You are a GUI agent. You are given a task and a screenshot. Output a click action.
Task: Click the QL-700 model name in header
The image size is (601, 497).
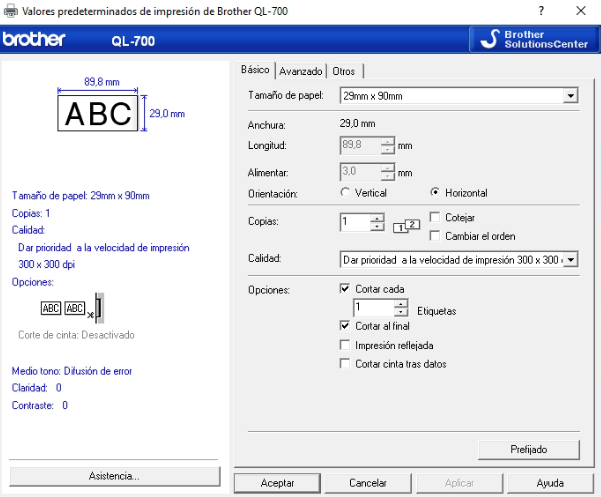133,41
